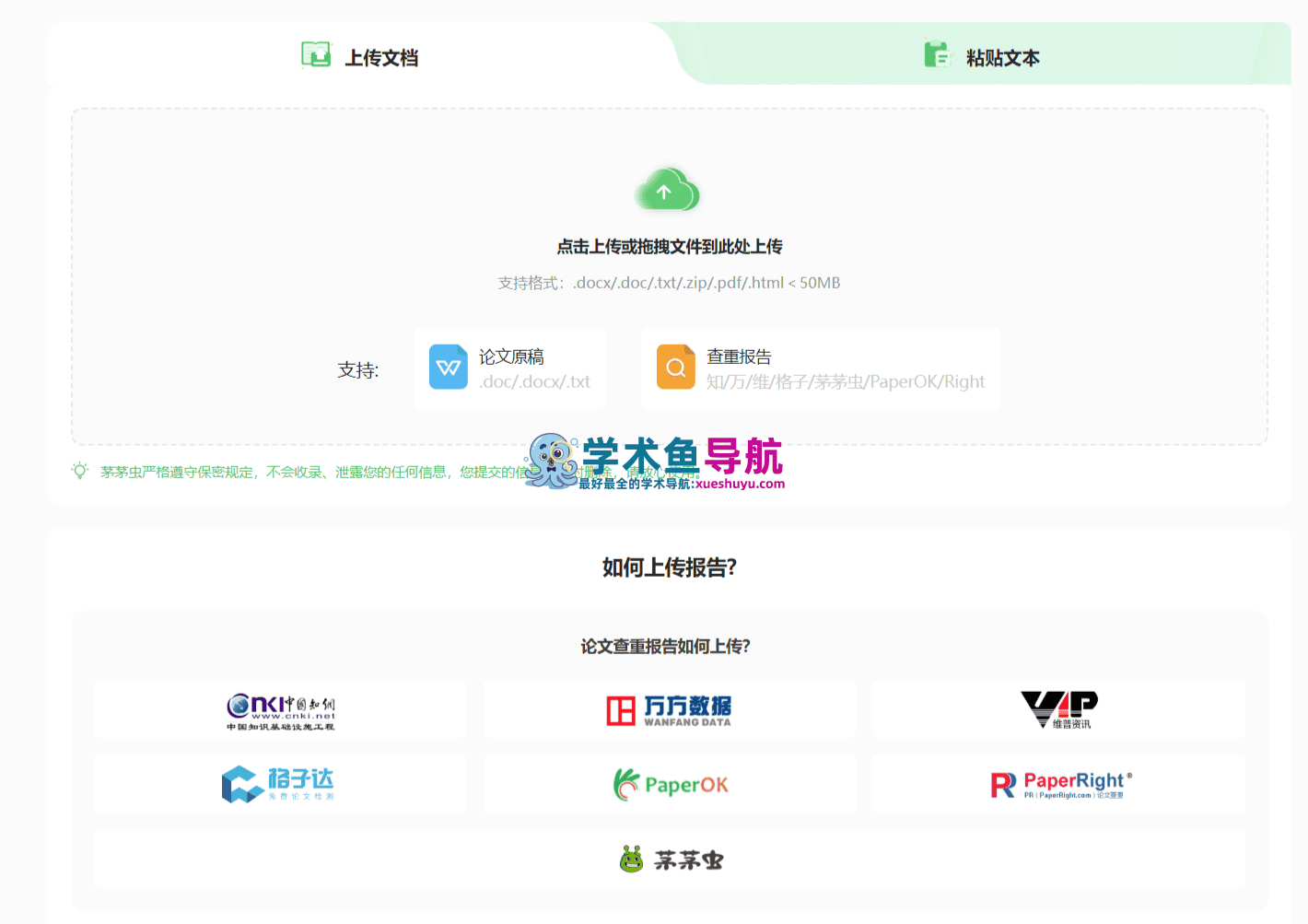Open the 茅茅虫 report guide
Viewport: 1308px width, 924px height.
pos(670,860)
